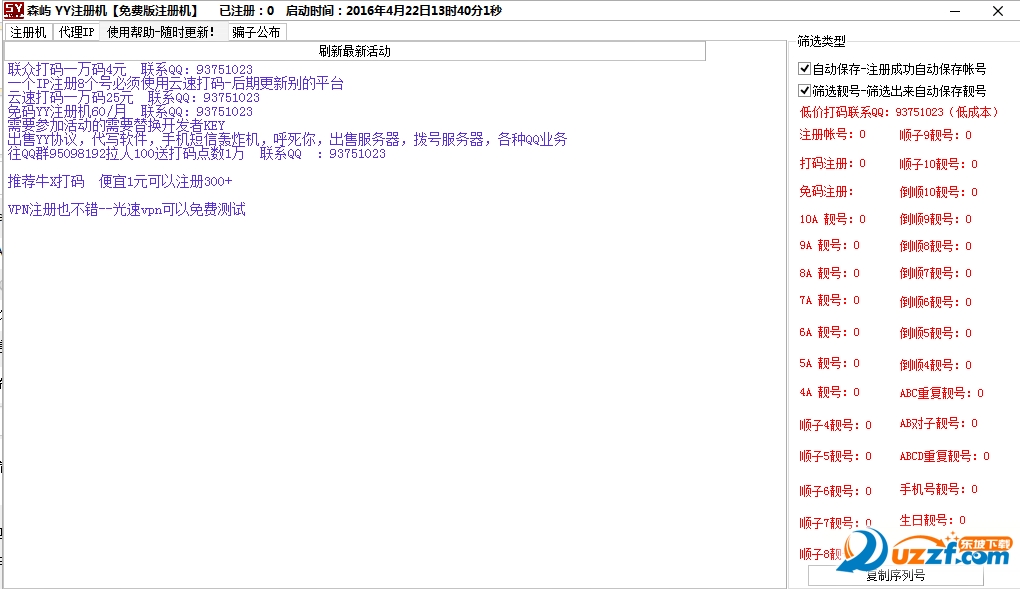Click the 顺子10靓号: 0 counter

[939, 164]
